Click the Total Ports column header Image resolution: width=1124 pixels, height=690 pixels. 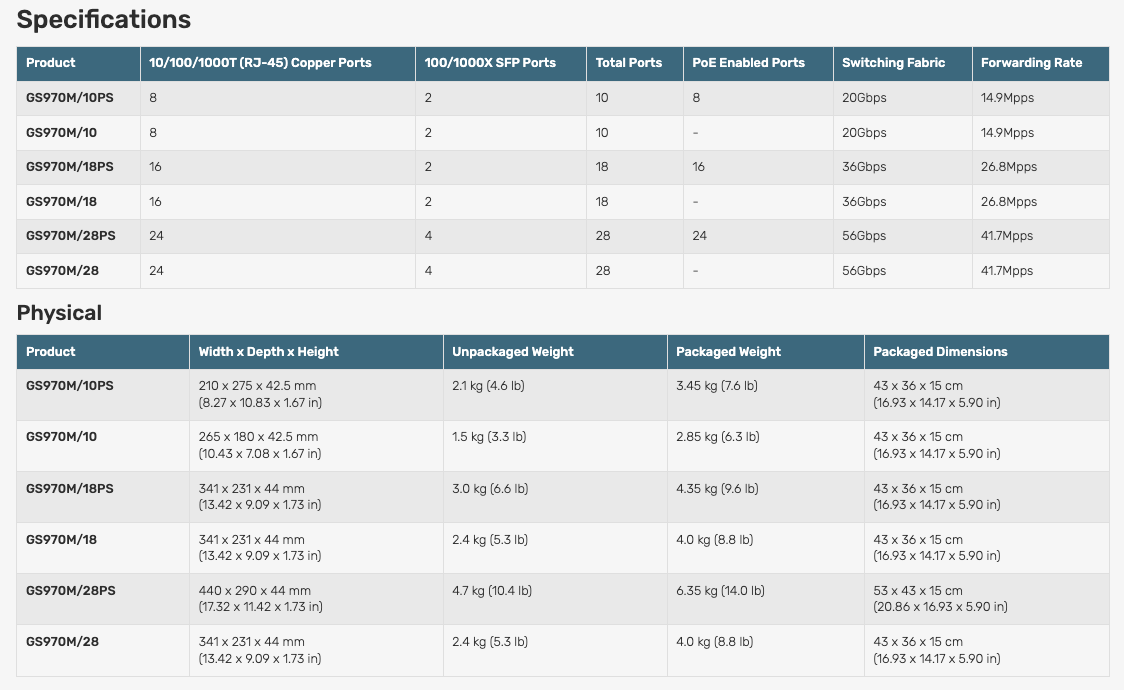(629, 63)
